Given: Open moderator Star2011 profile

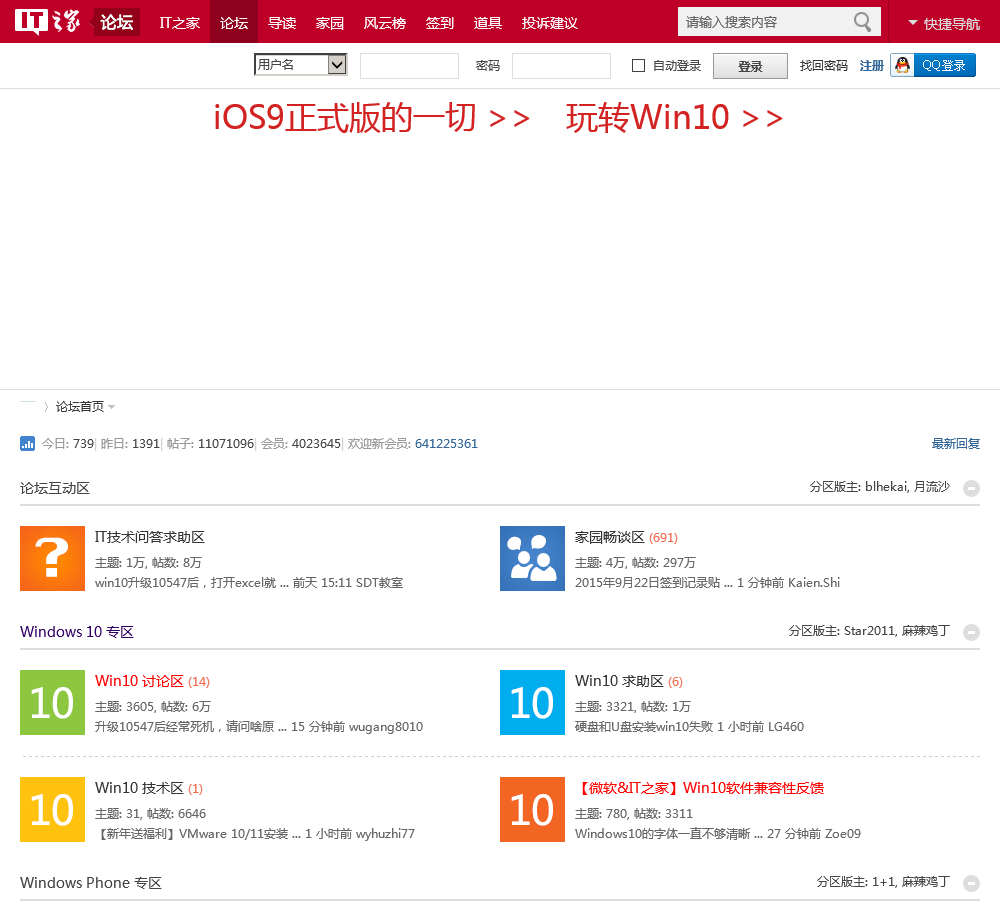Looking at the screenshot, I should click(x=869, y=631).
